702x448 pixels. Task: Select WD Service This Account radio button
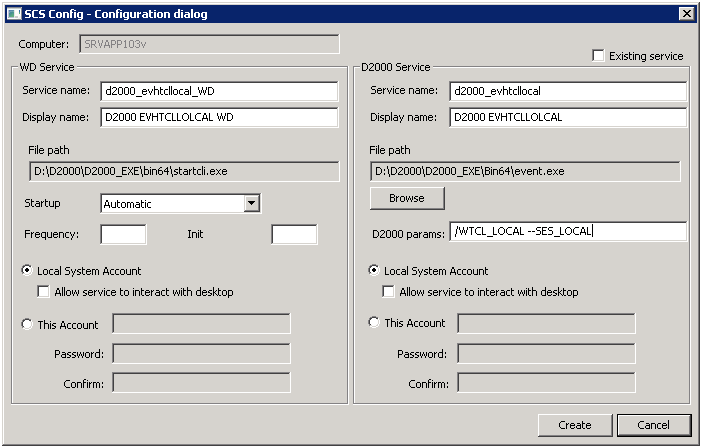tap(27, 324)
